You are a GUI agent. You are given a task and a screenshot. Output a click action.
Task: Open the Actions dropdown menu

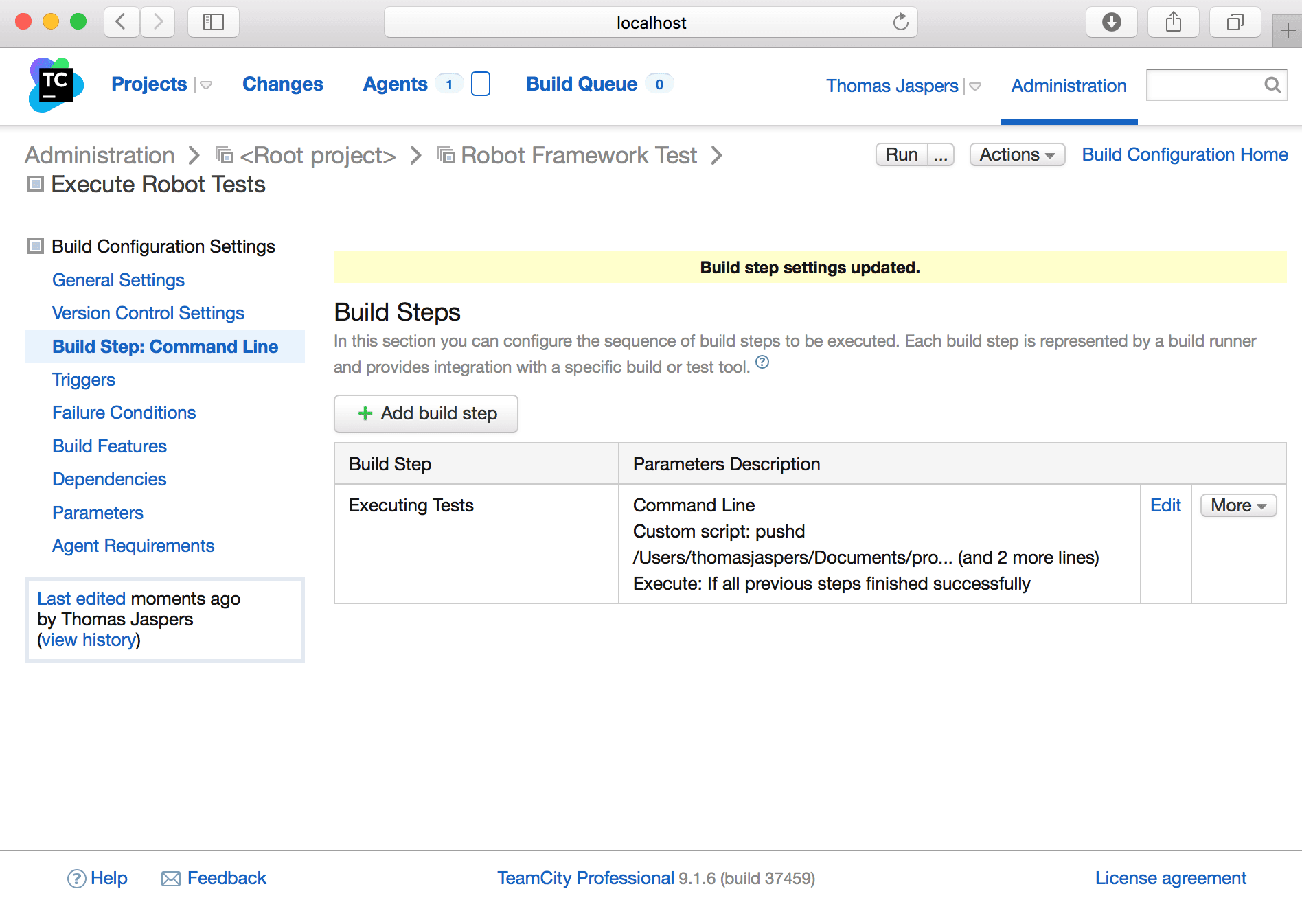point(1016,154)
